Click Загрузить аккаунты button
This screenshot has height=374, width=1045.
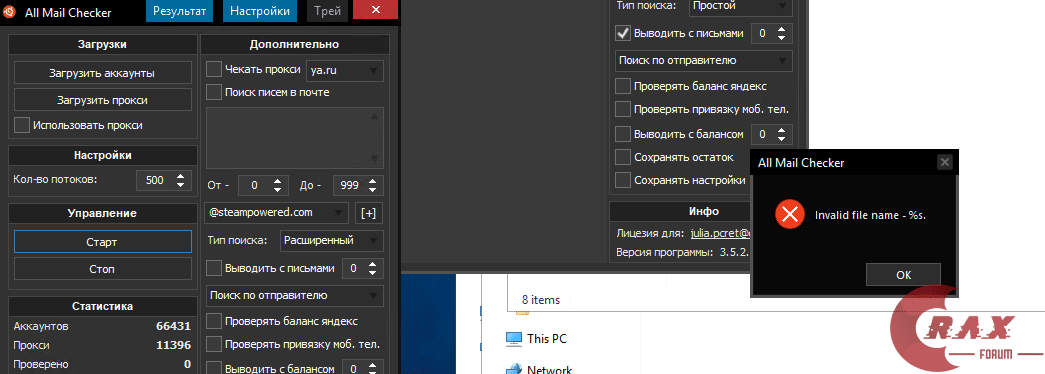(x=103, y=73)
